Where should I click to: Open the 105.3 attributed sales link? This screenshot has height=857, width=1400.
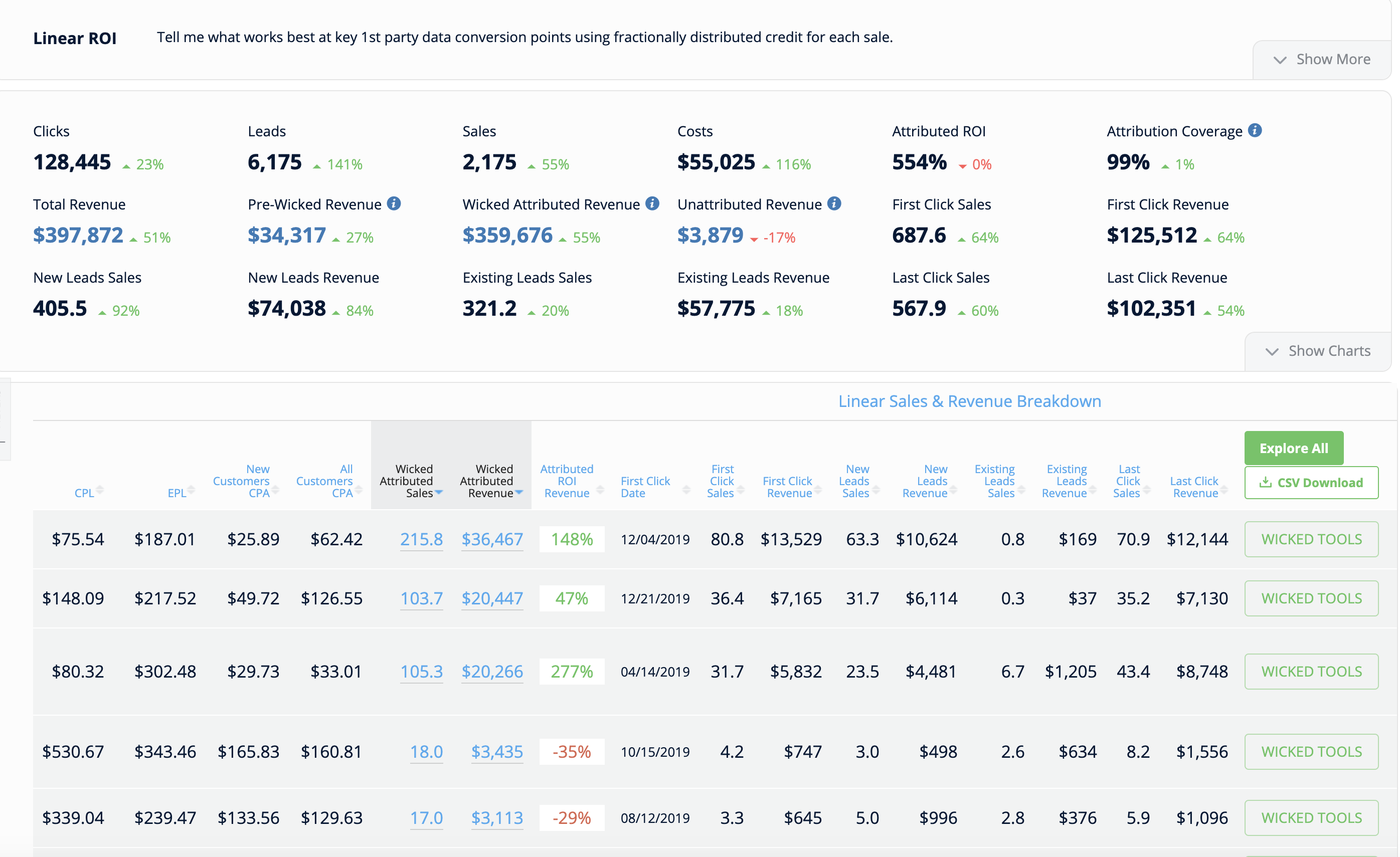422,671
